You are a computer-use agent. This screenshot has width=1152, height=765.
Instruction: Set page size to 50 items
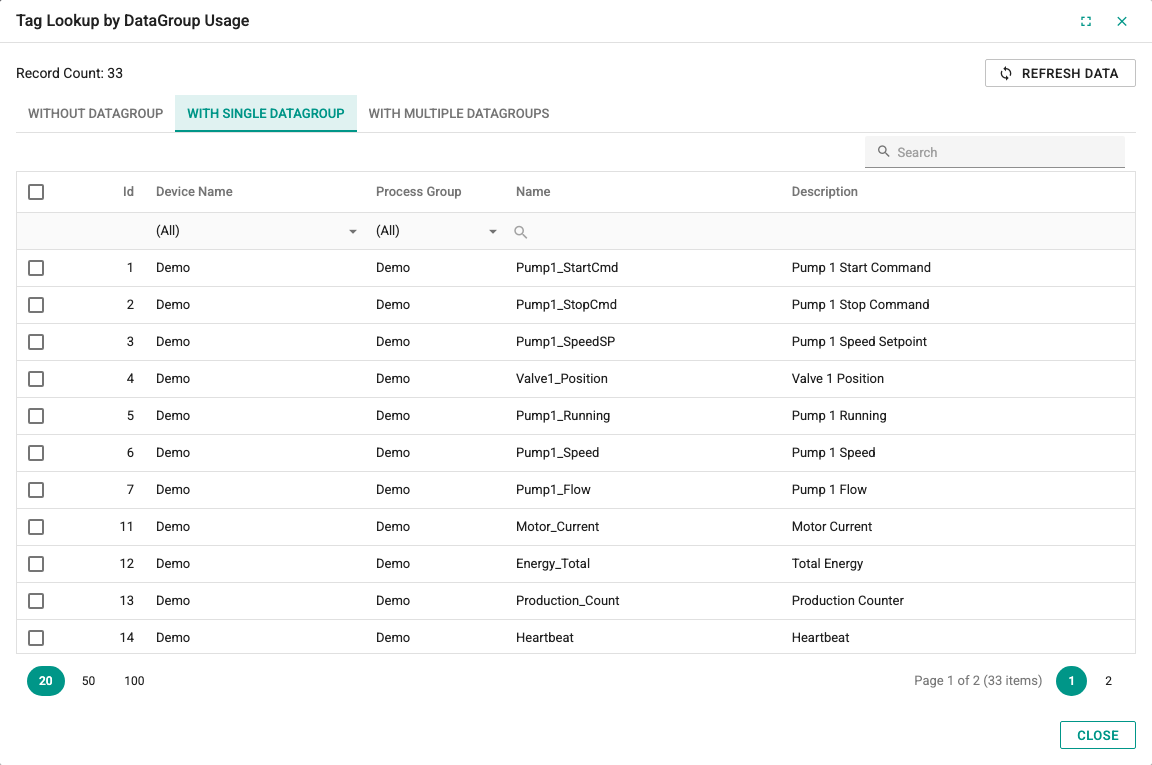coord(88,680)
